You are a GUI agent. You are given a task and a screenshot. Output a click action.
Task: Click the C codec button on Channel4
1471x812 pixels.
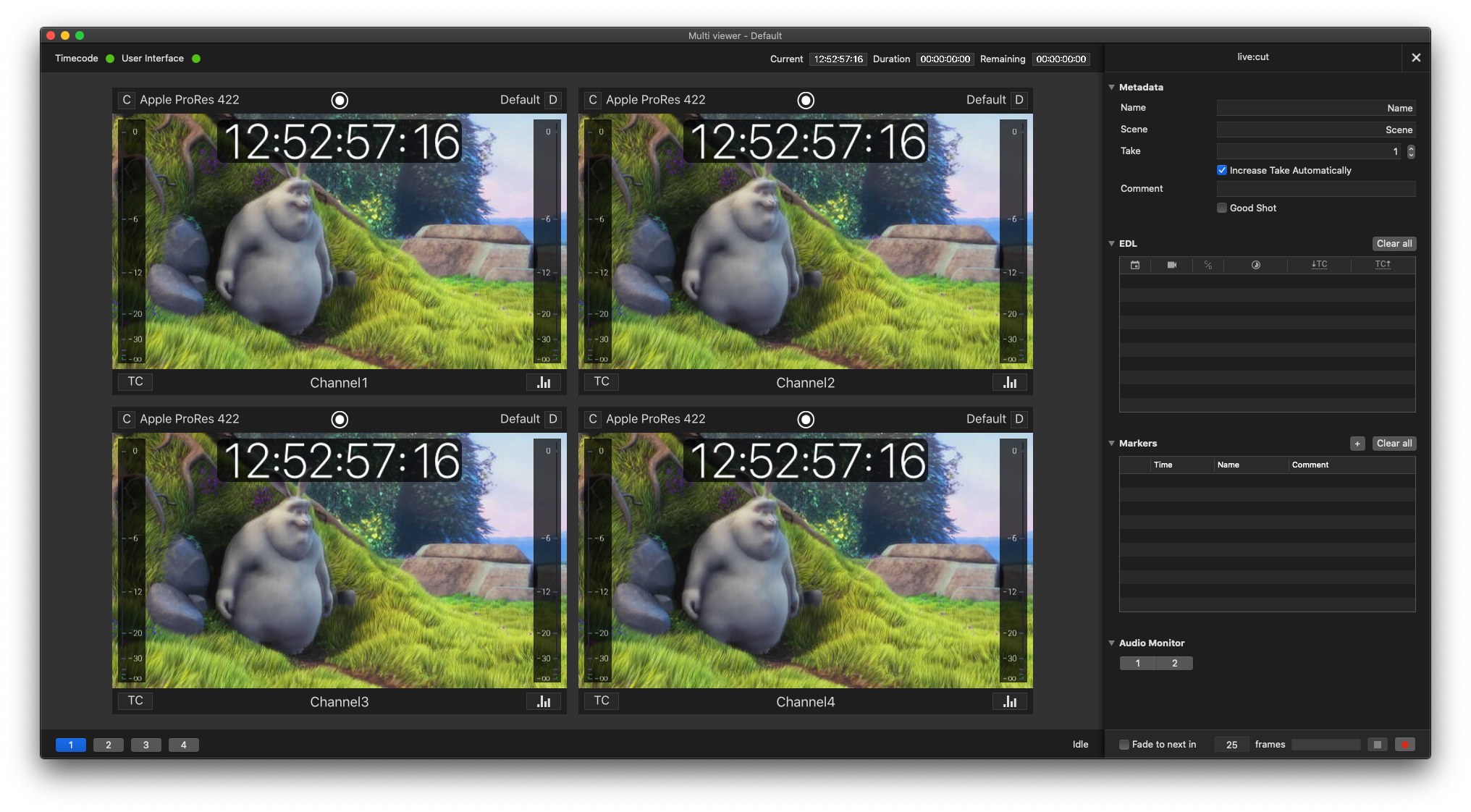pos(593,419)
